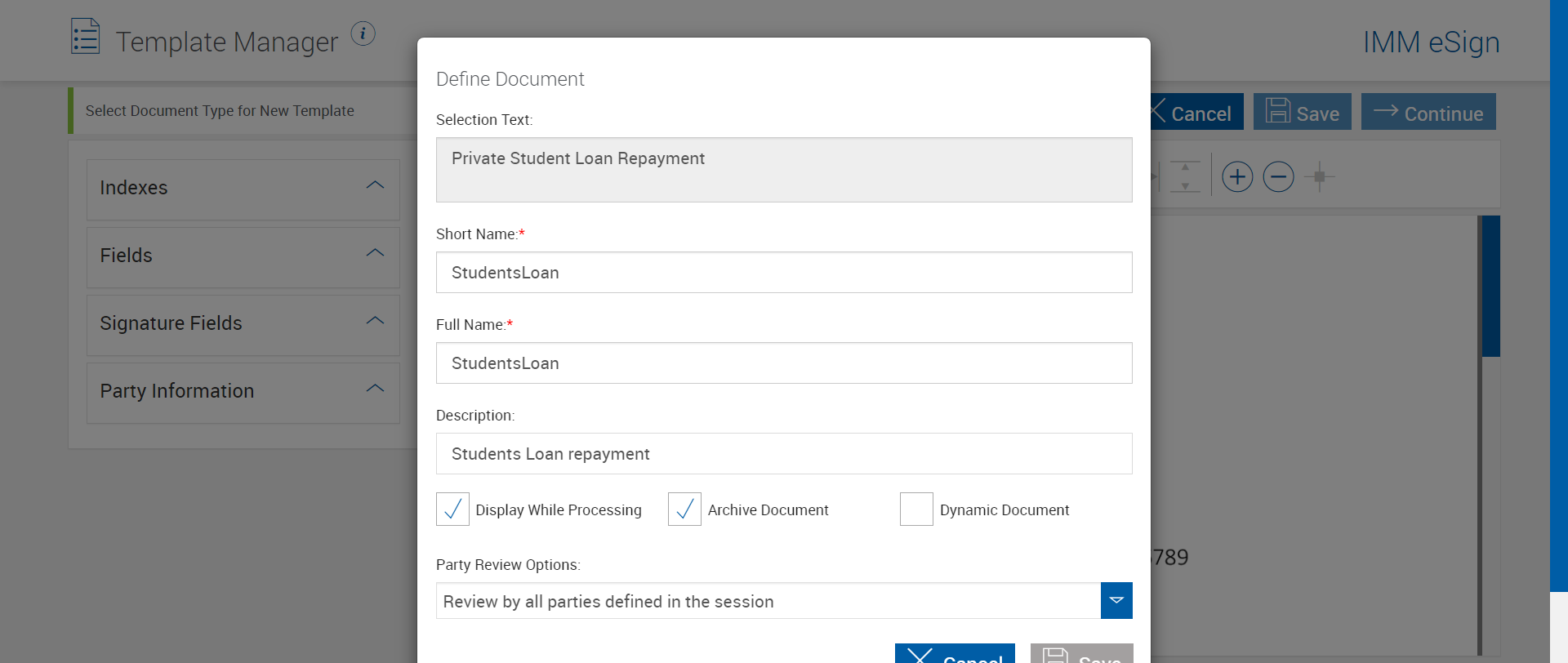This screenshot has height=663, width=1568.
Task: Click the toolbar Save button
Action: pyautogui.click(x=1302, y=112)
